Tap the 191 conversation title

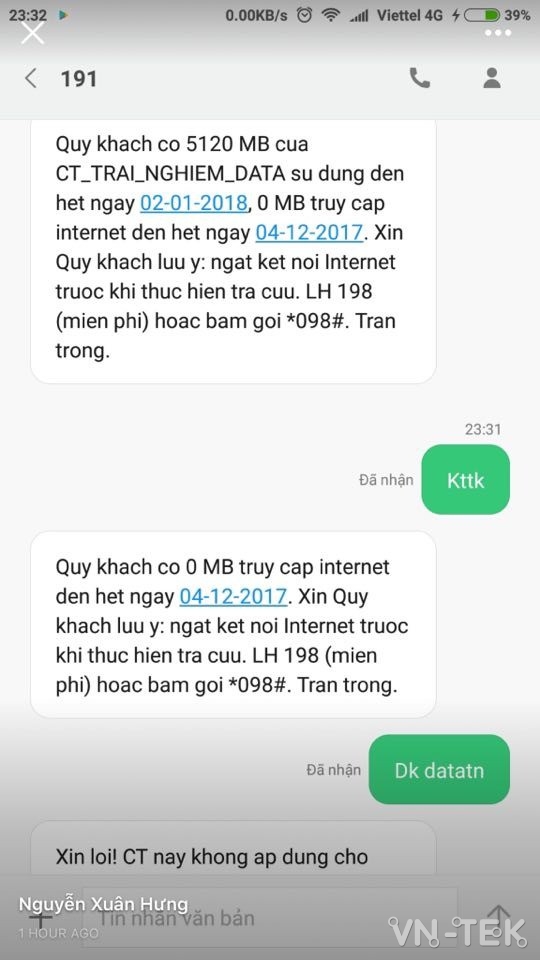78,78
